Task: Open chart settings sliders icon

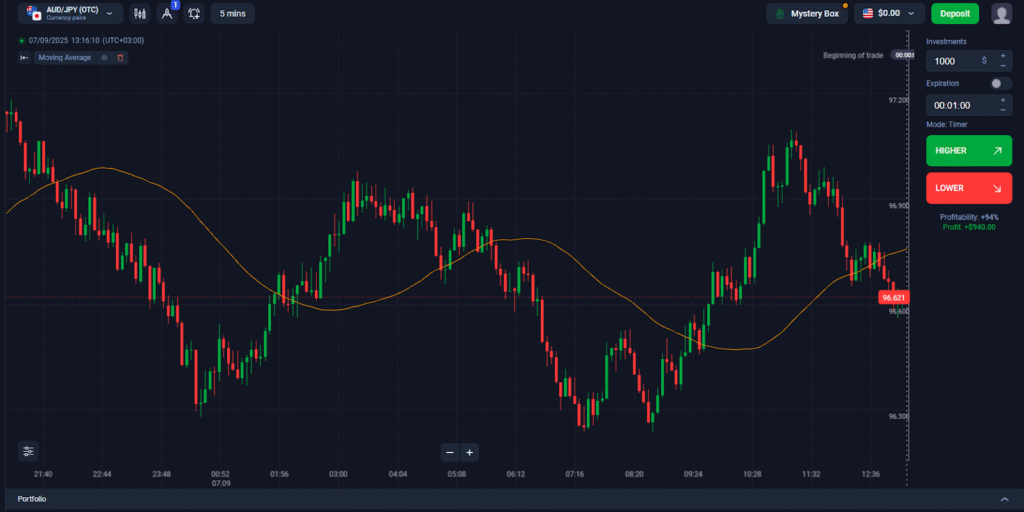Action: pos(28,451)
